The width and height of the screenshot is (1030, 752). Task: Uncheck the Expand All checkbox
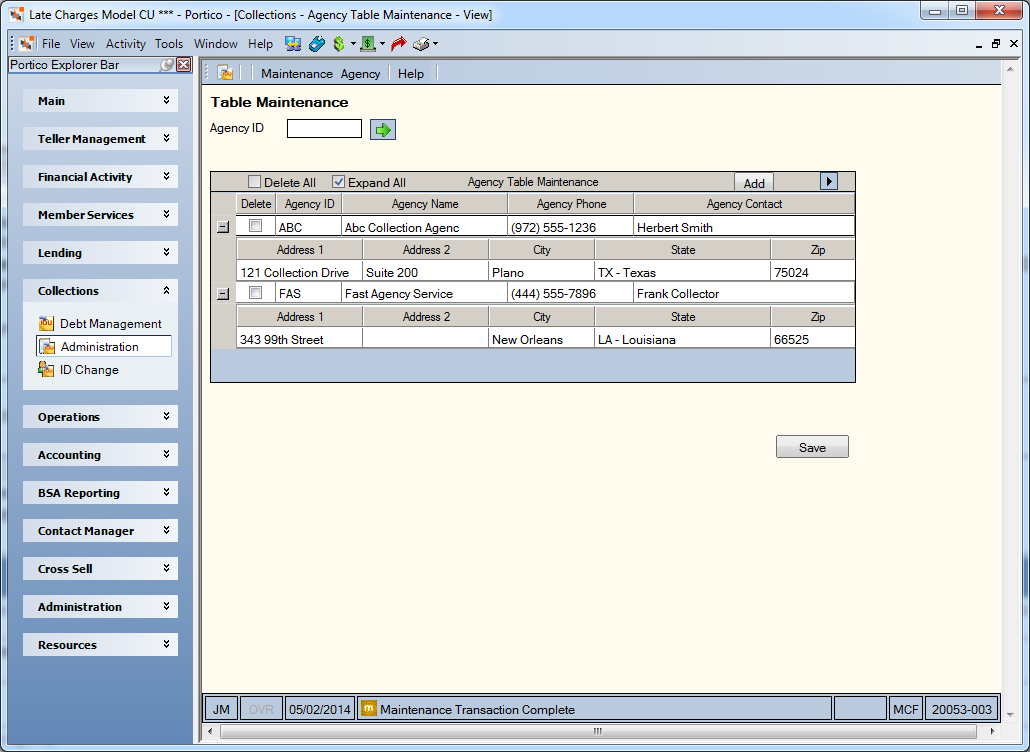pyautogui.click(x=338, y=182)
